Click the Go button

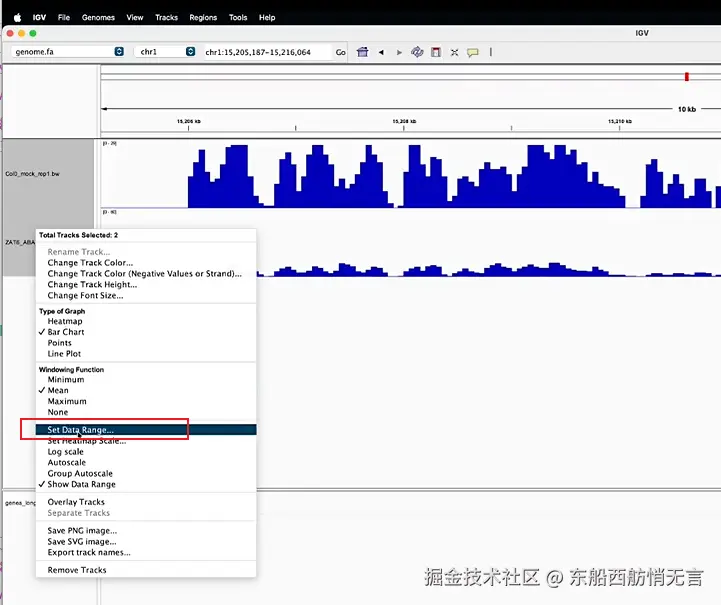340,52
